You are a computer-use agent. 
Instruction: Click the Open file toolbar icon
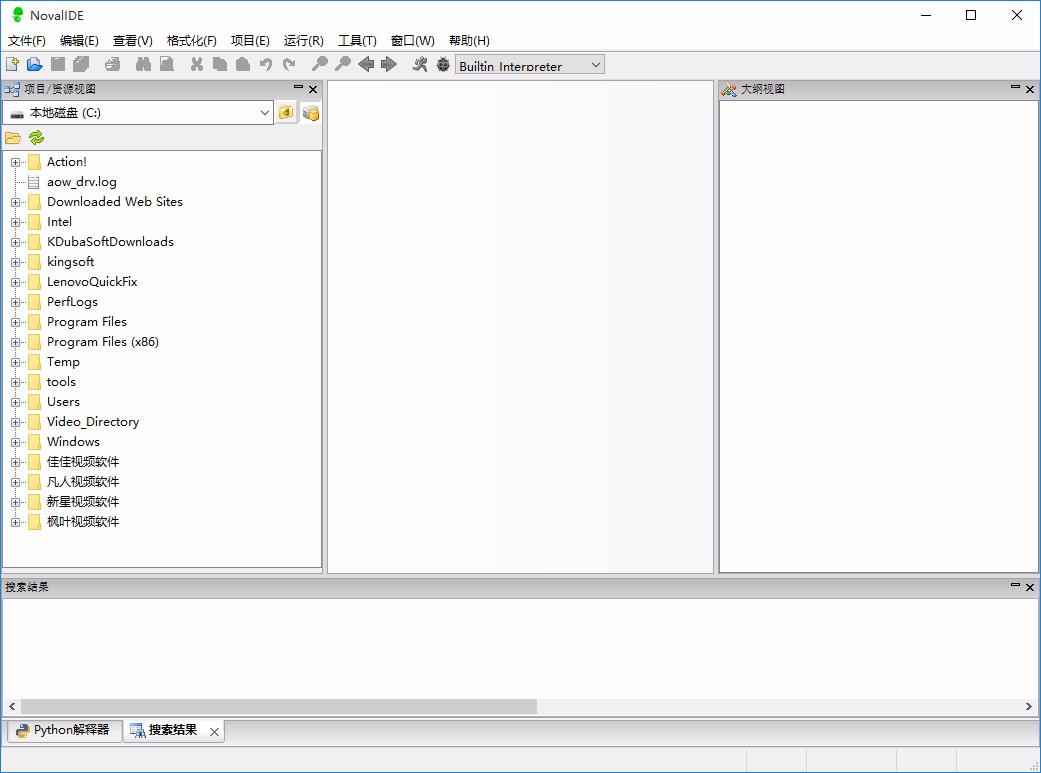pos(35,64)
